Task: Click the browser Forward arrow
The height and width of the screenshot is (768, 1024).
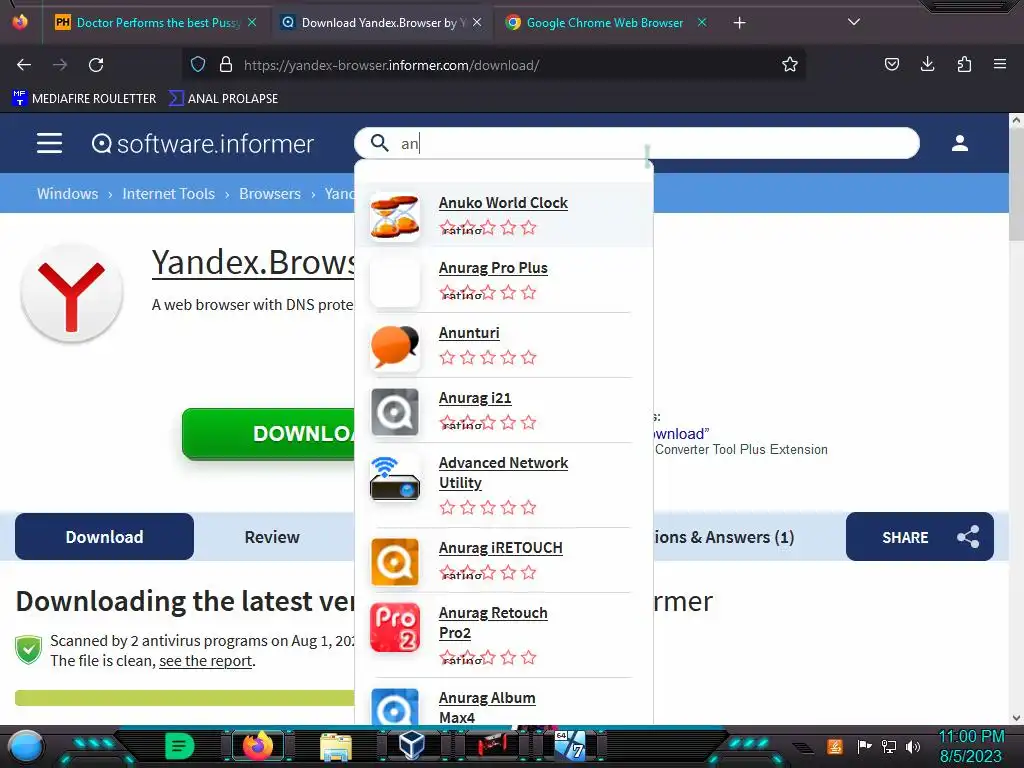Action: click(60, 65)
